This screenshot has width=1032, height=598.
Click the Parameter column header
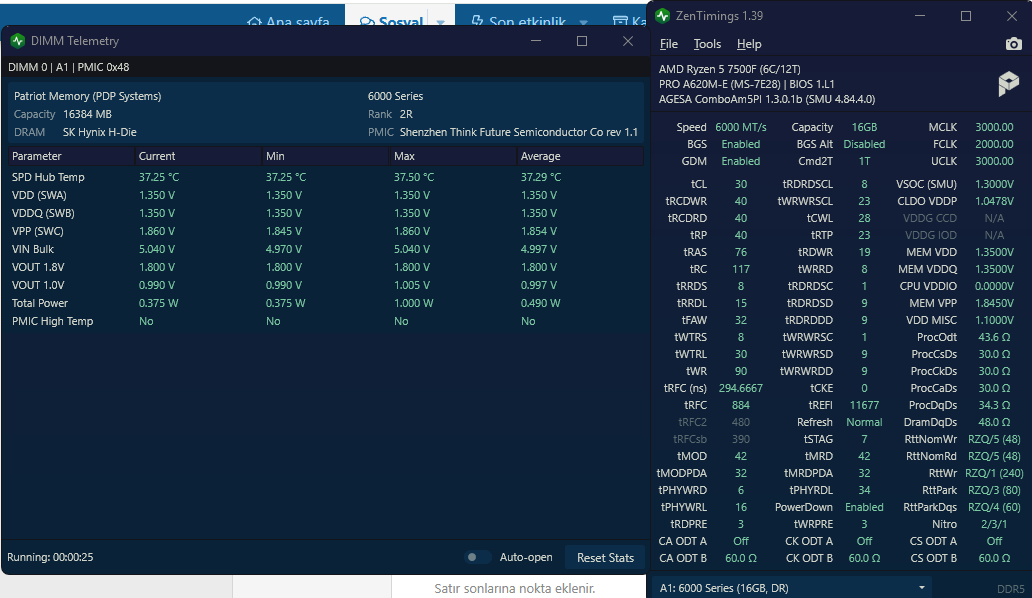70,156
